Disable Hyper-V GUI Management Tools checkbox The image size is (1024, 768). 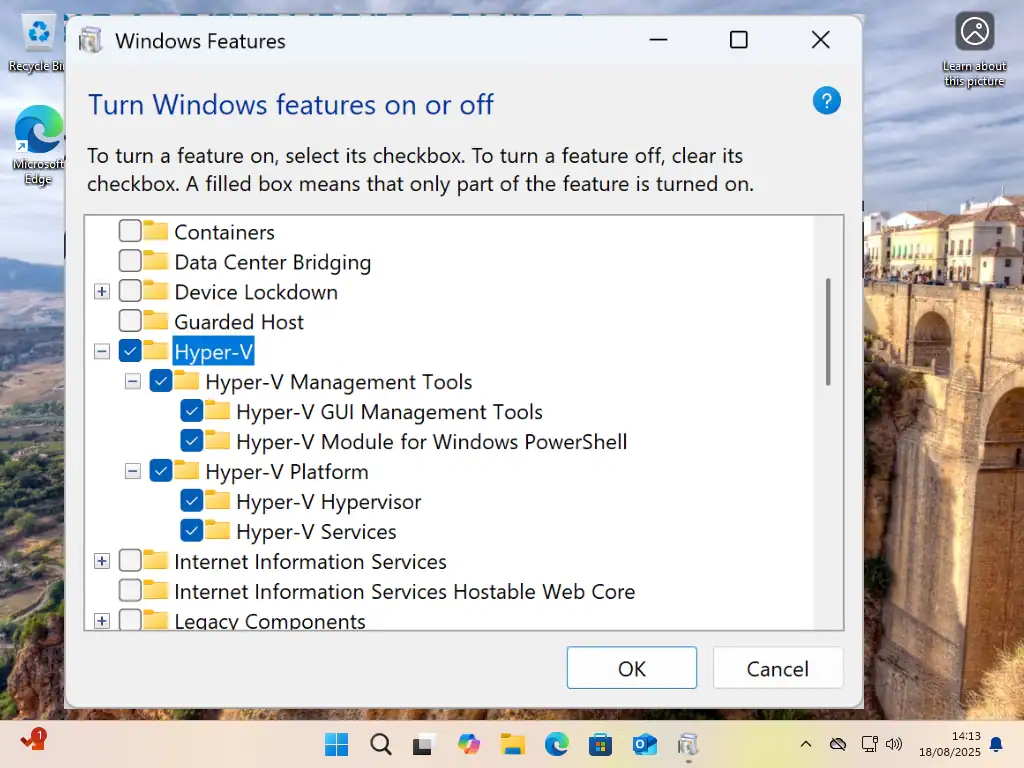pos(192,411)
